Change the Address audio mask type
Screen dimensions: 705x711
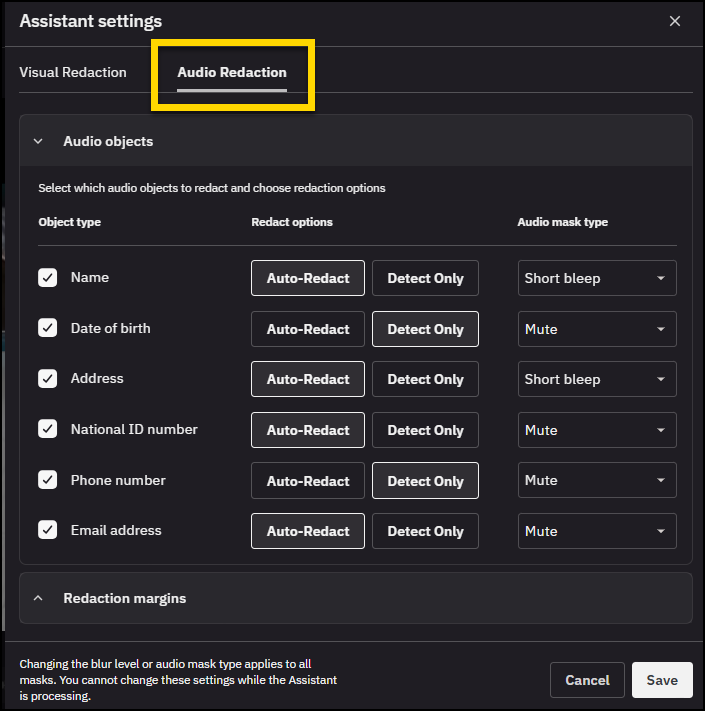(596, 379)
